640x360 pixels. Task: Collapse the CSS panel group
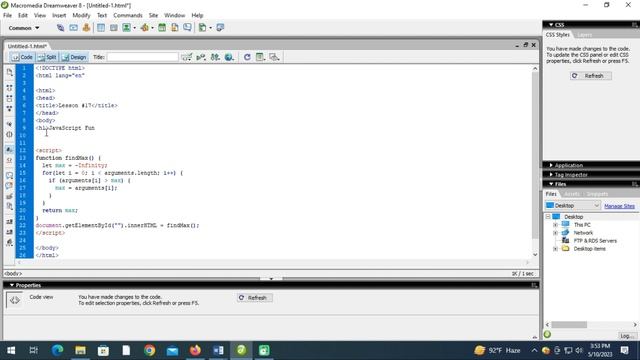[x=551, y=25]
